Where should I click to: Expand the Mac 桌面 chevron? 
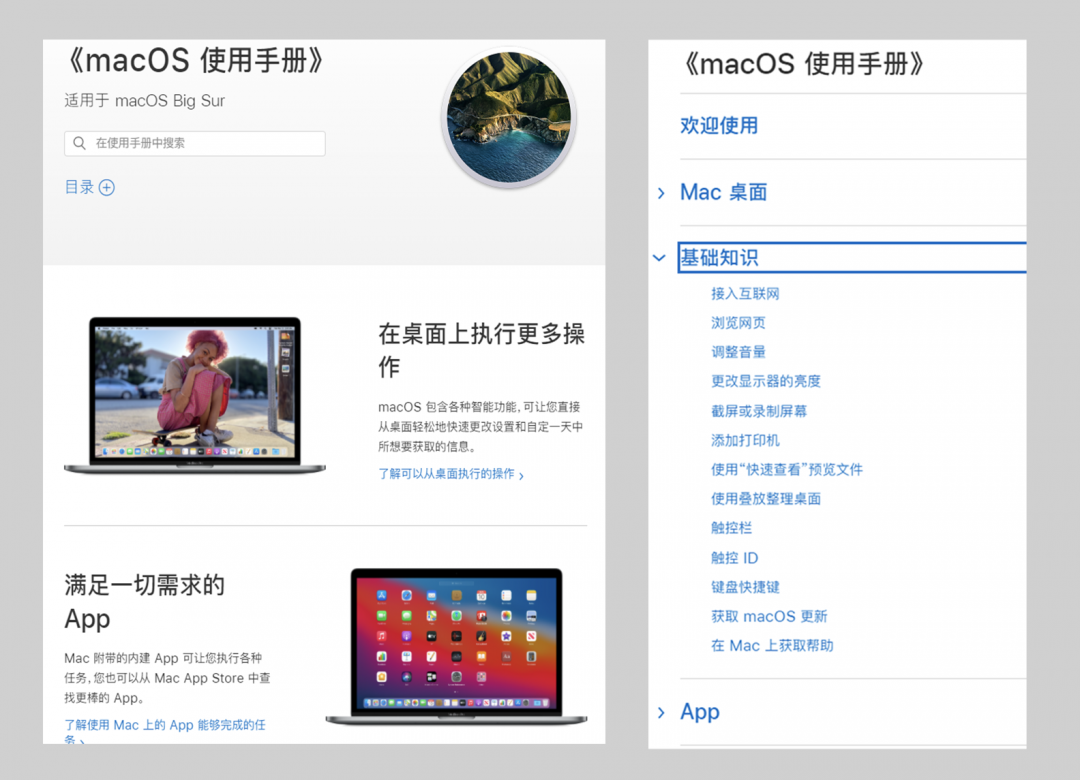click(x=661, y=193)
